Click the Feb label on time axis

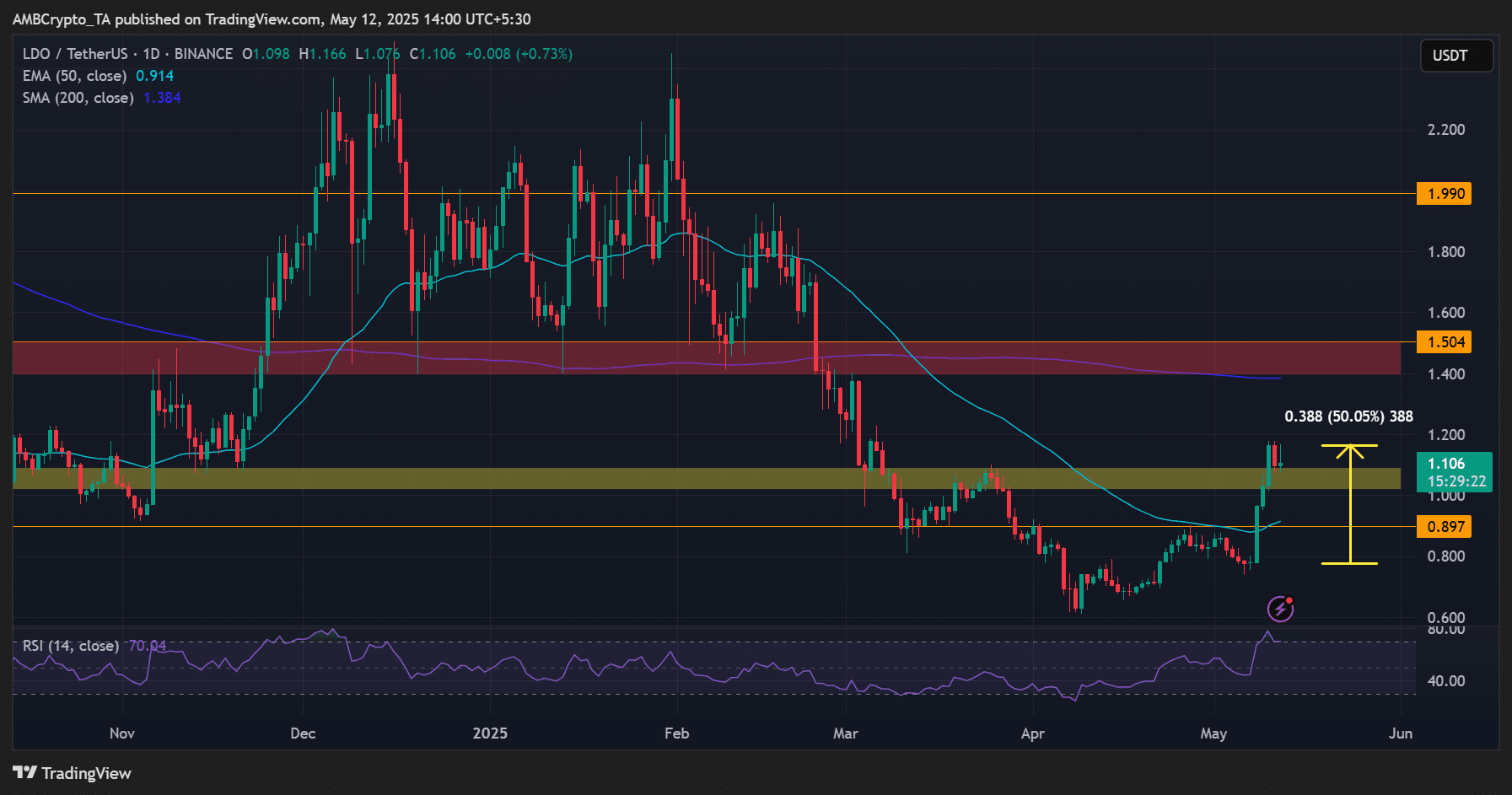click(x=676, y=733)
